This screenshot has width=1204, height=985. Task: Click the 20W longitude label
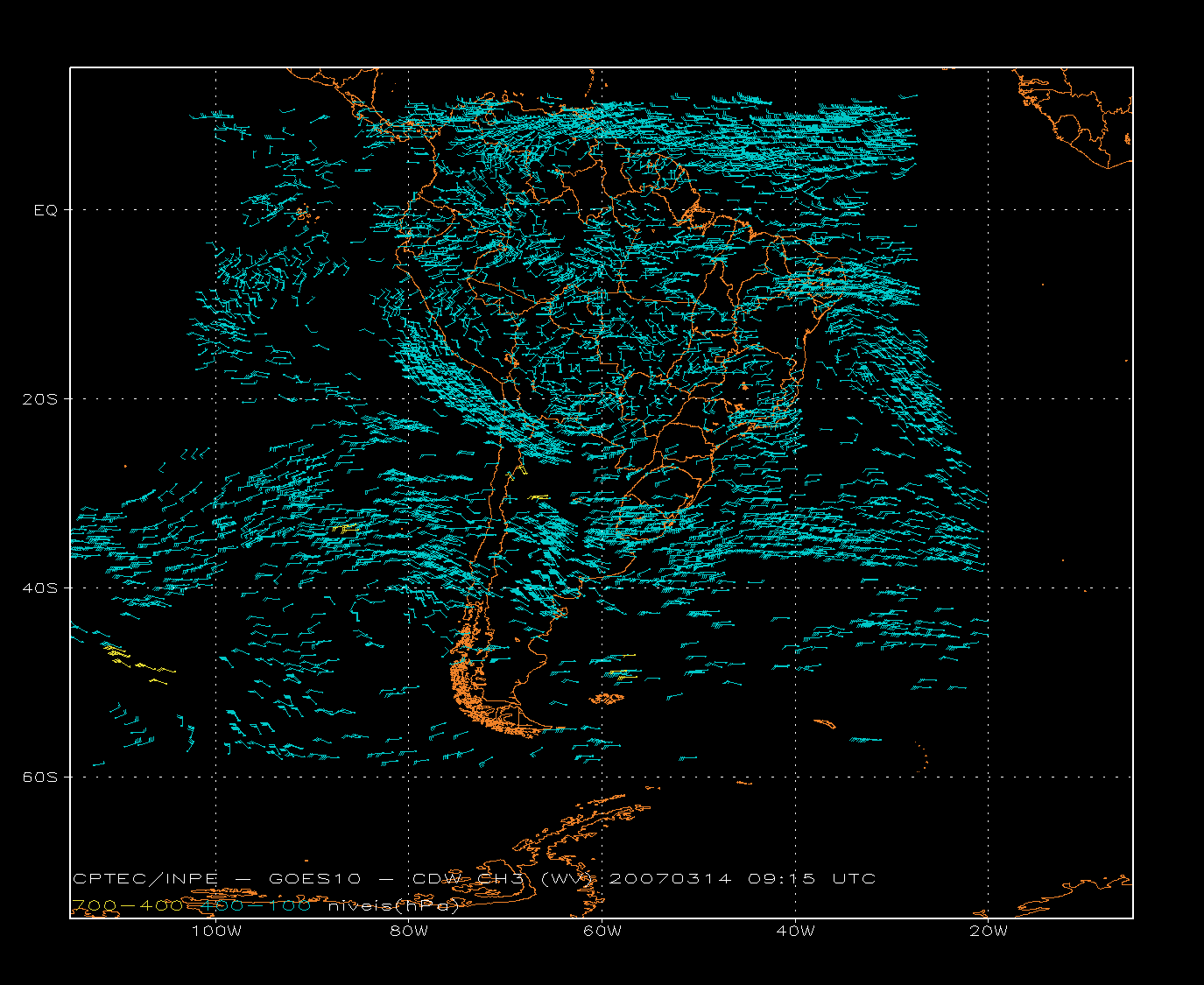[989, 932]
